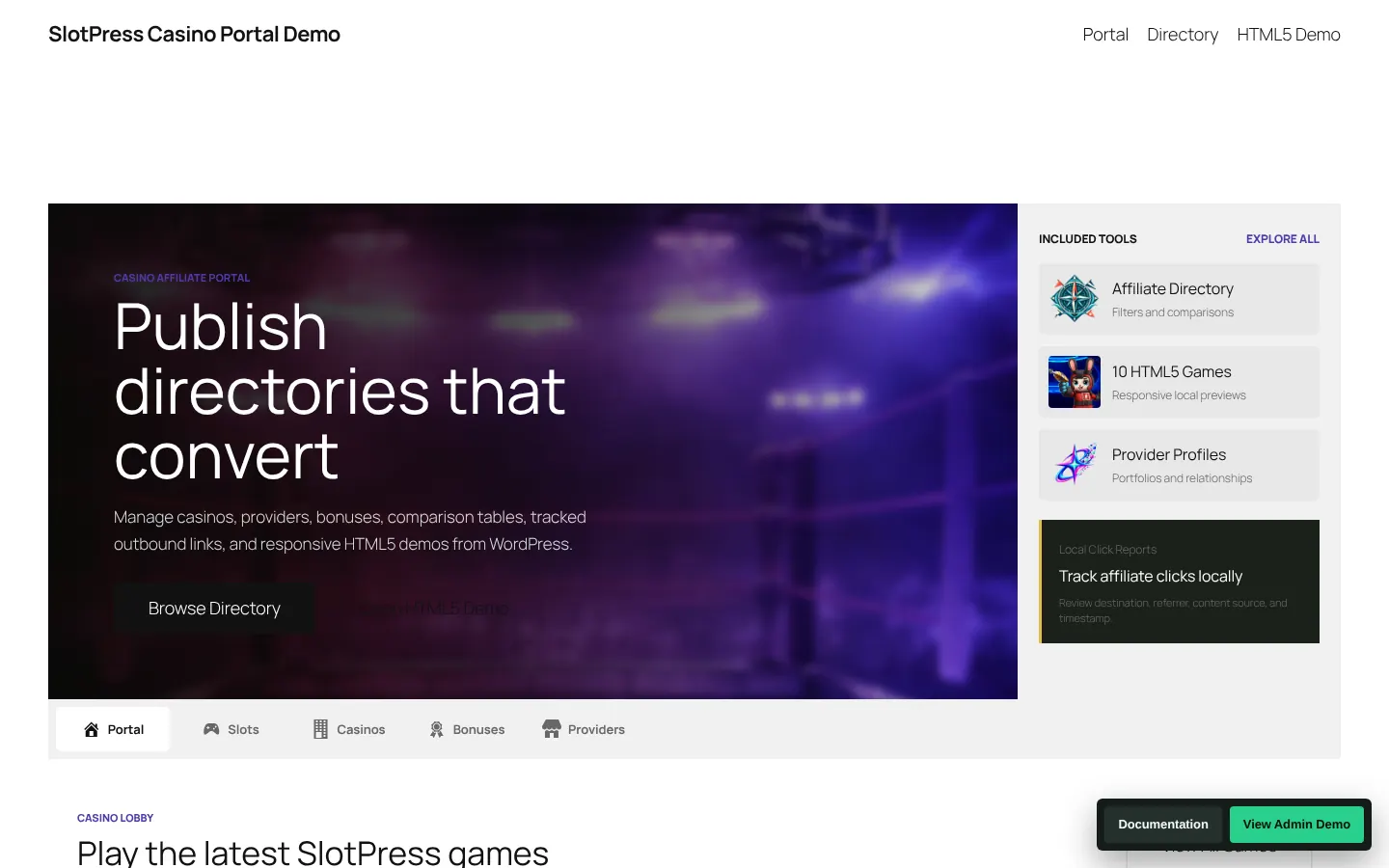The height and width of the screenshot is (868, 1389).
Task: Click the "CASINO LOBBY" label
Action: 116,818
